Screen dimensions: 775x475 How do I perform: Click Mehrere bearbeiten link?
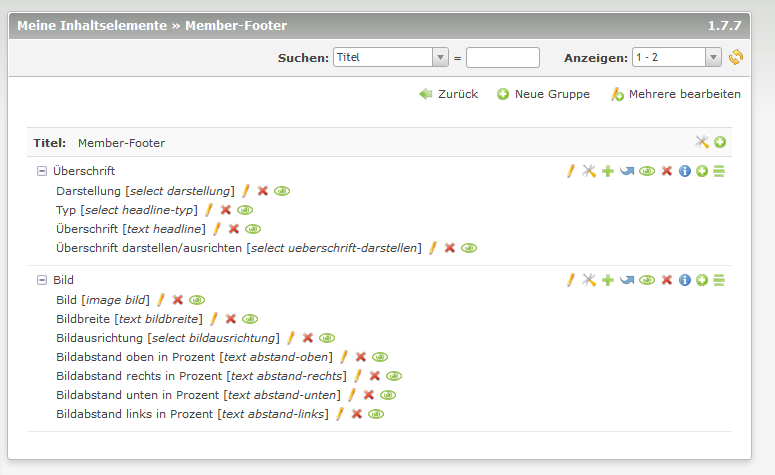pos(676,94)
